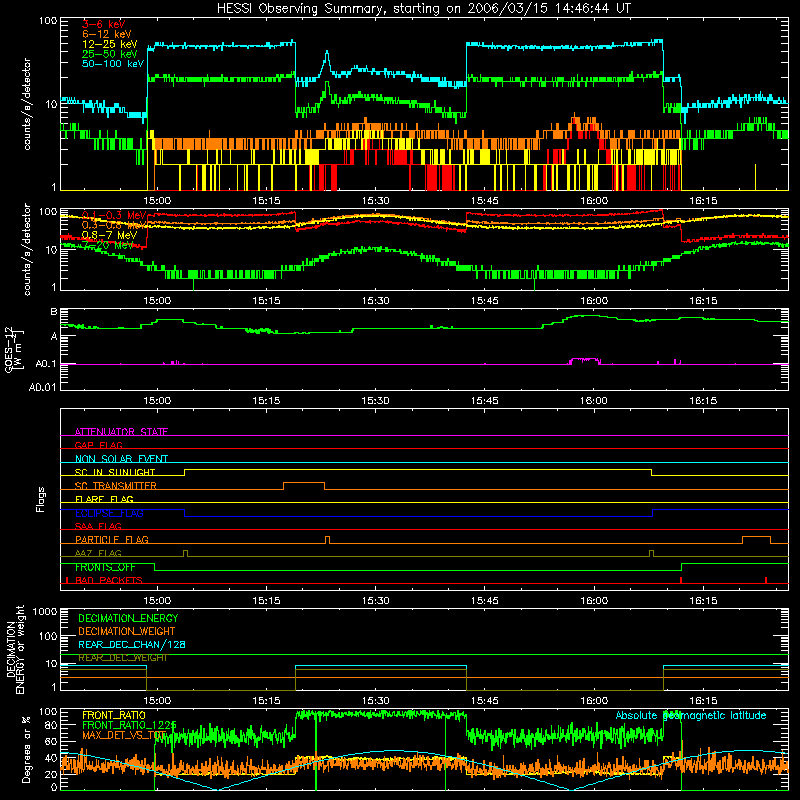This screenshot has height=800, width=800.
Task: Select the 12-25 keV legend label
Action: [x=110, y=44]
